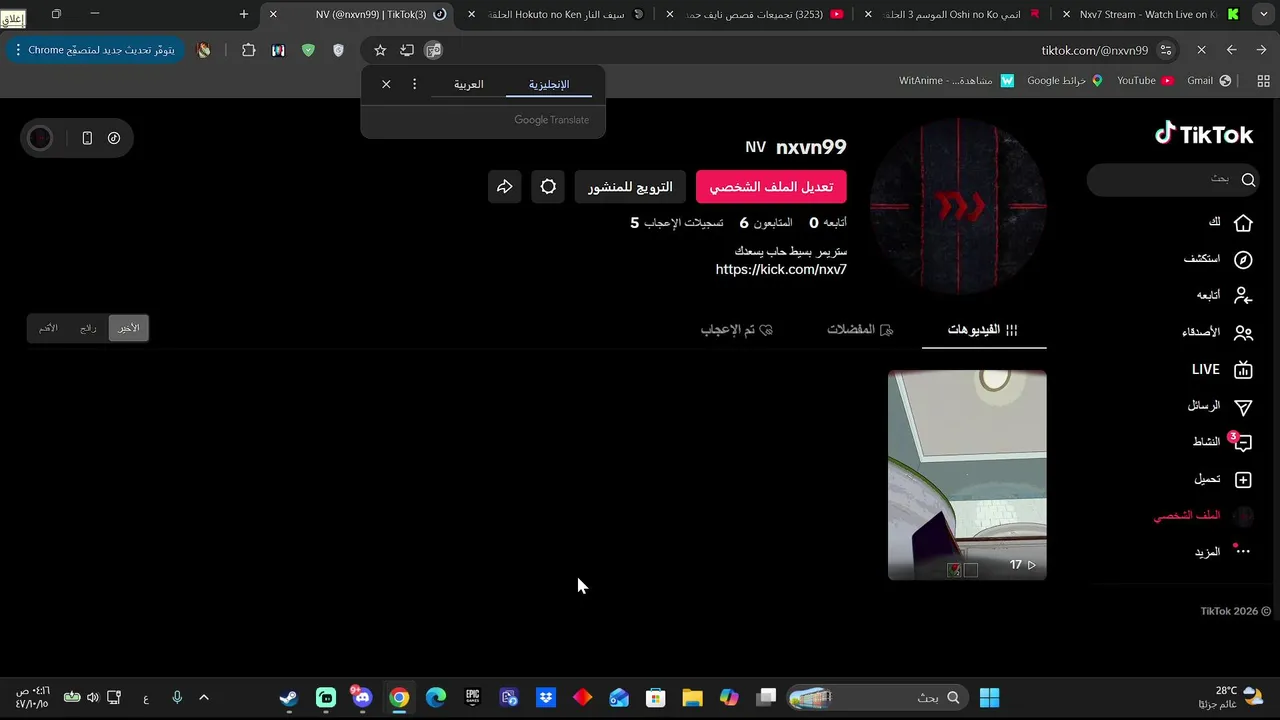This screenshot has width=1280, height=720.
Task: Click the search magnifier icon in TikTok
Action: point(1248,180)
